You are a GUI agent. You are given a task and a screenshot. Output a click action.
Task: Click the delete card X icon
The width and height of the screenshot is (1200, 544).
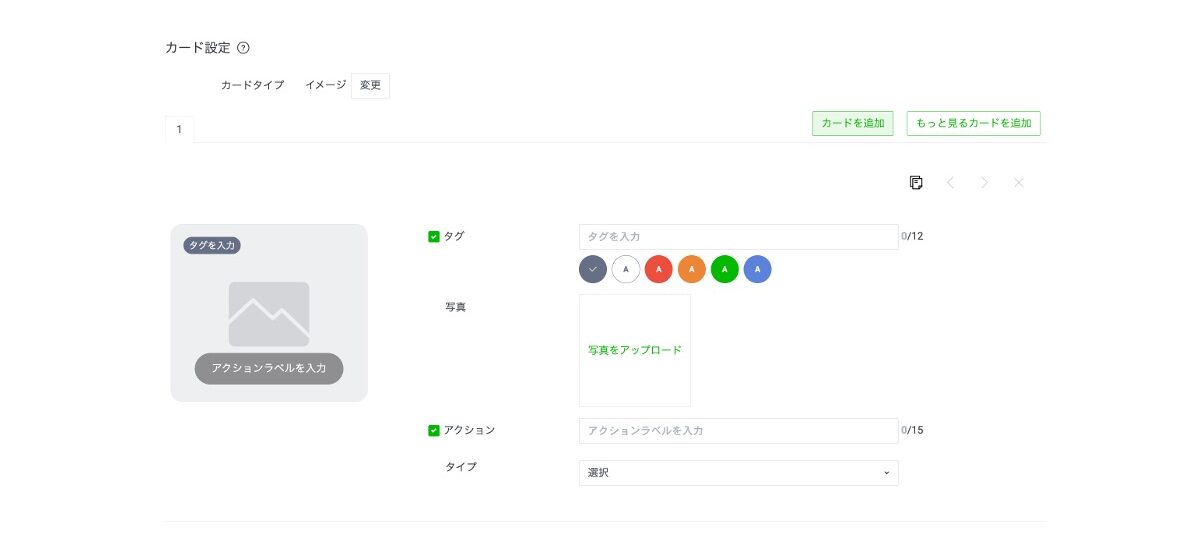1019,182
